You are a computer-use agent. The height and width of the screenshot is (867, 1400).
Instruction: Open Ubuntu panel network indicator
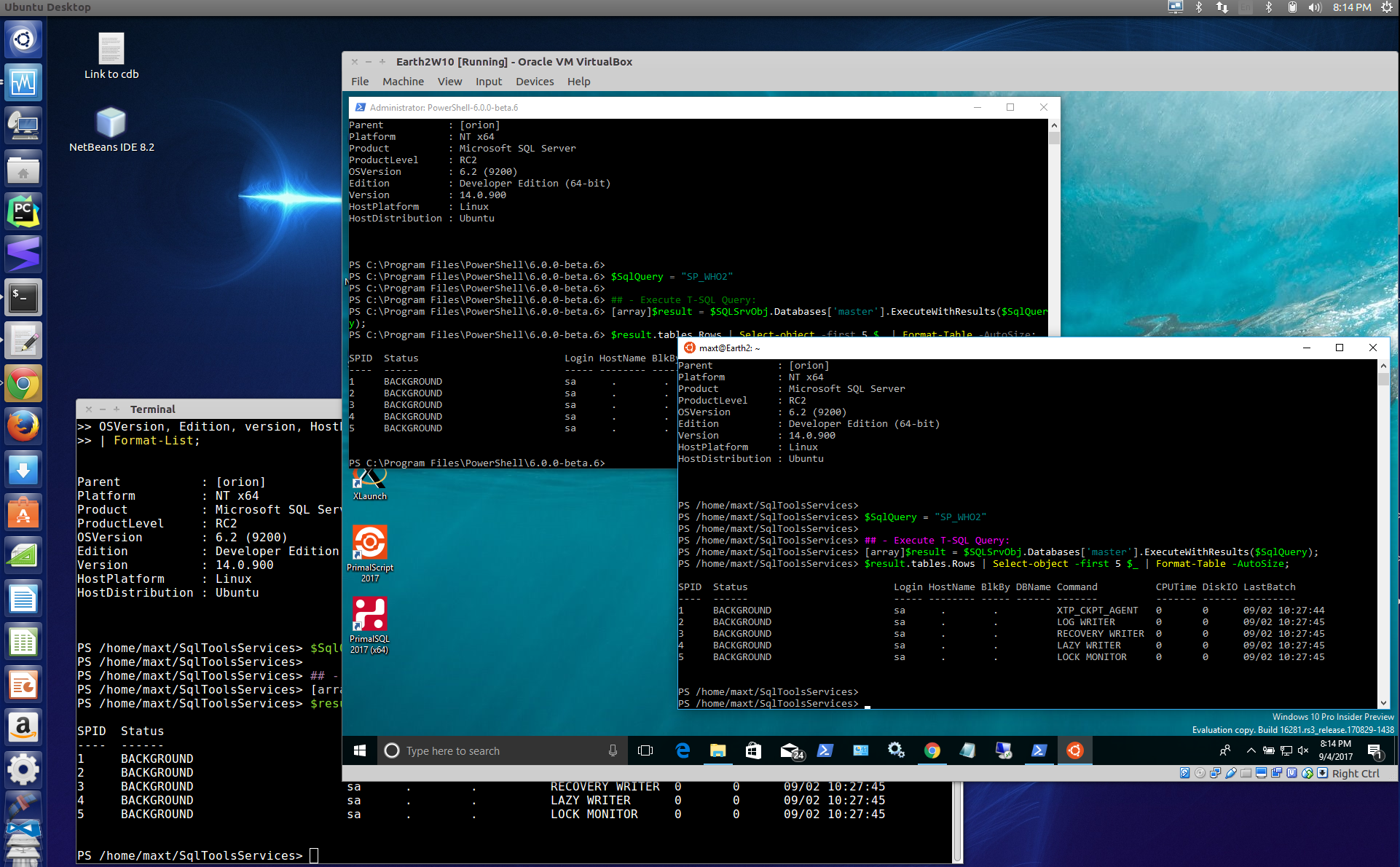[1222, 7]
